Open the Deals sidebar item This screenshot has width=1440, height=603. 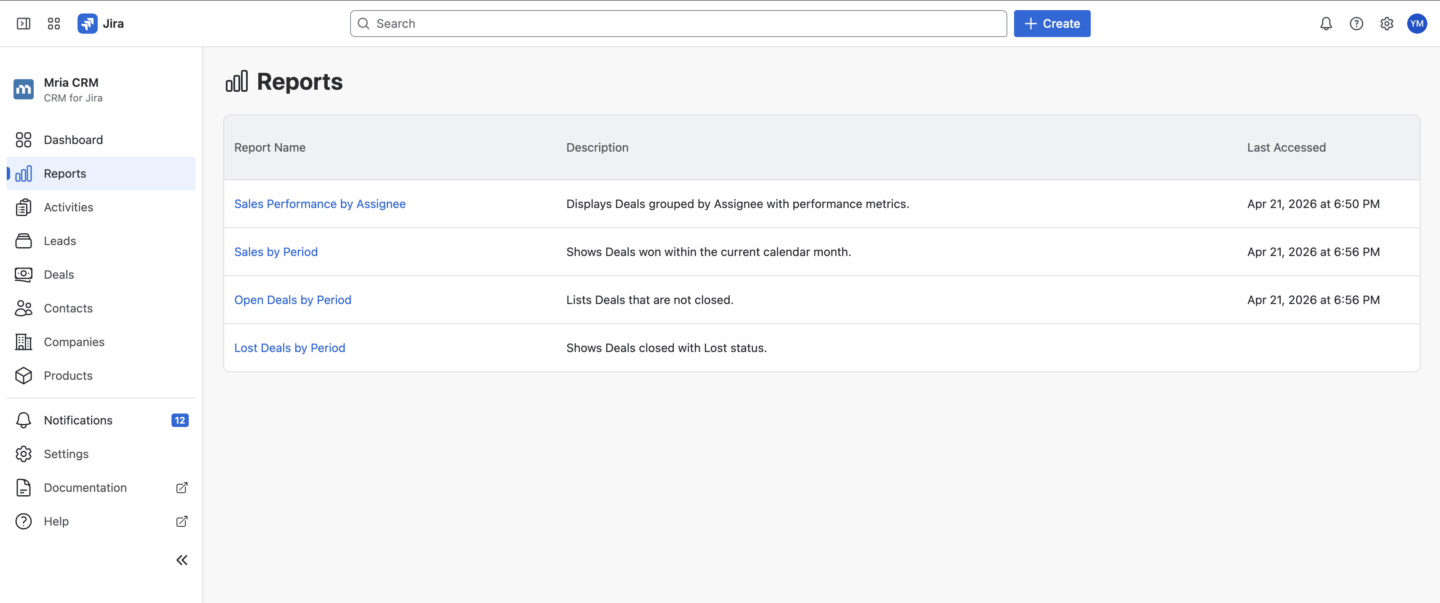coord(59,275)
